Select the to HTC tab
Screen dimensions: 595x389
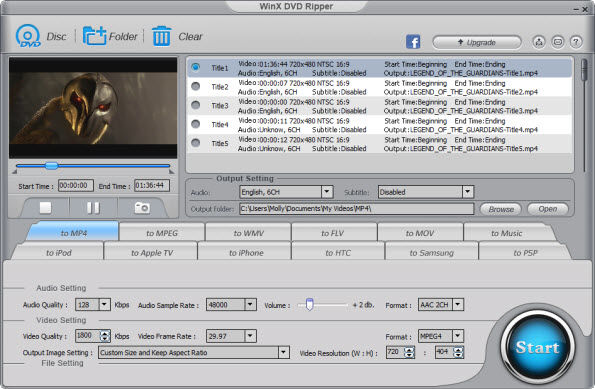[338, 252]
